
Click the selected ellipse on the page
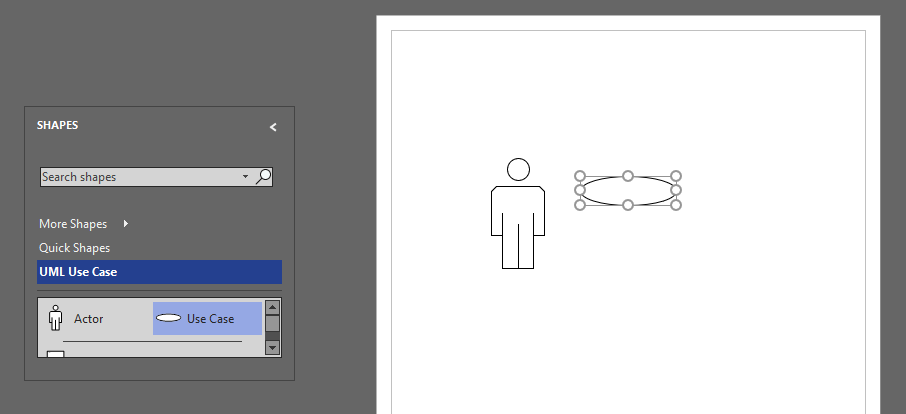pos(628,190)
